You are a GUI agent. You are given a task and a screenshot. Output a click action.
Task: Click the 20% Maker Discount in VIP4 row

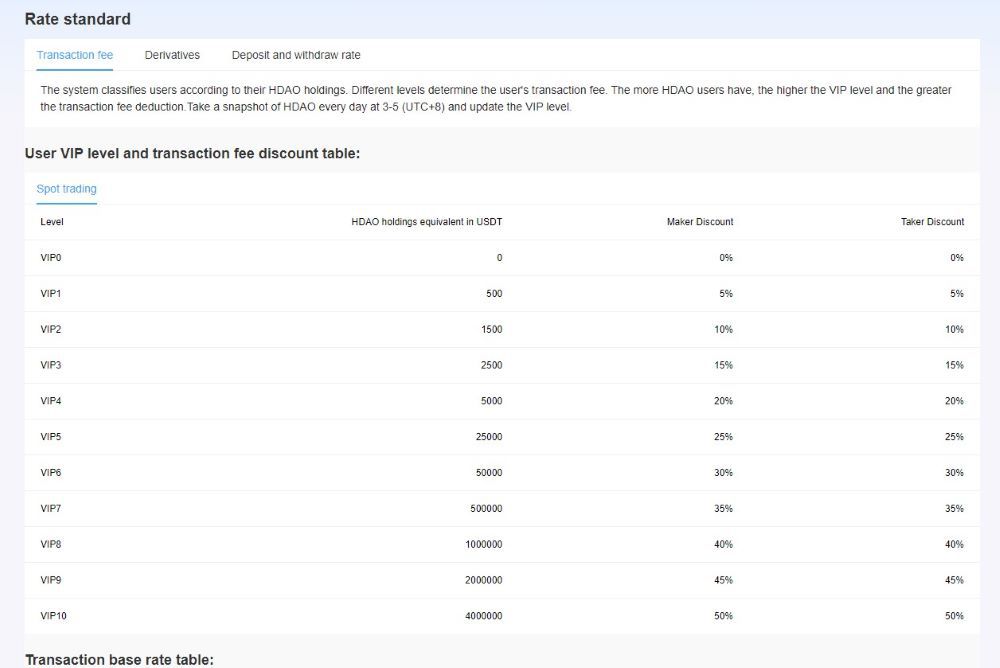[723, 401]
